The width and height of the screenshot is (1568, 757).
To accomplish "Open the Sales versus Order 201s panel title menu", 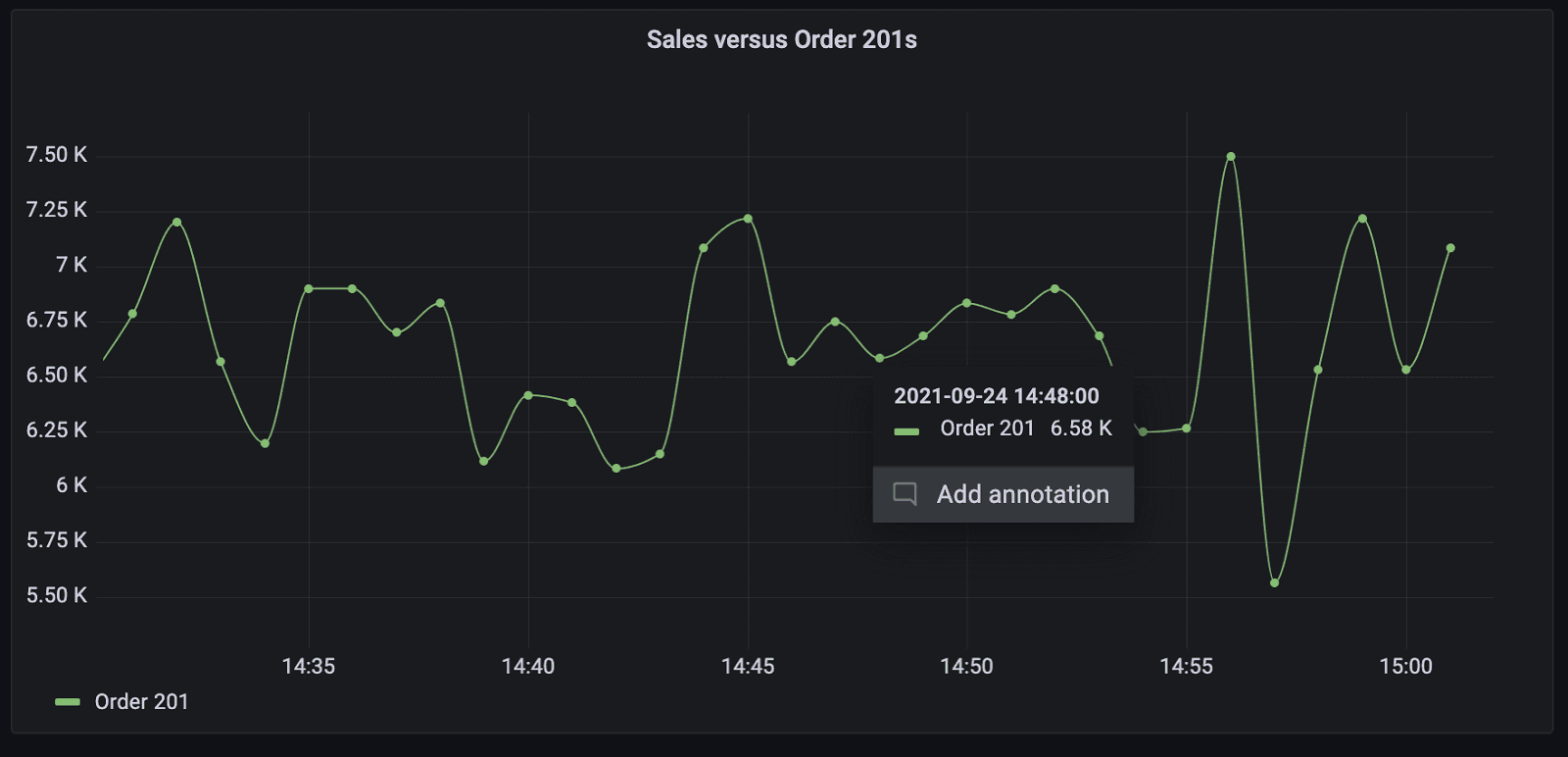I will click(x=781, y=40).
